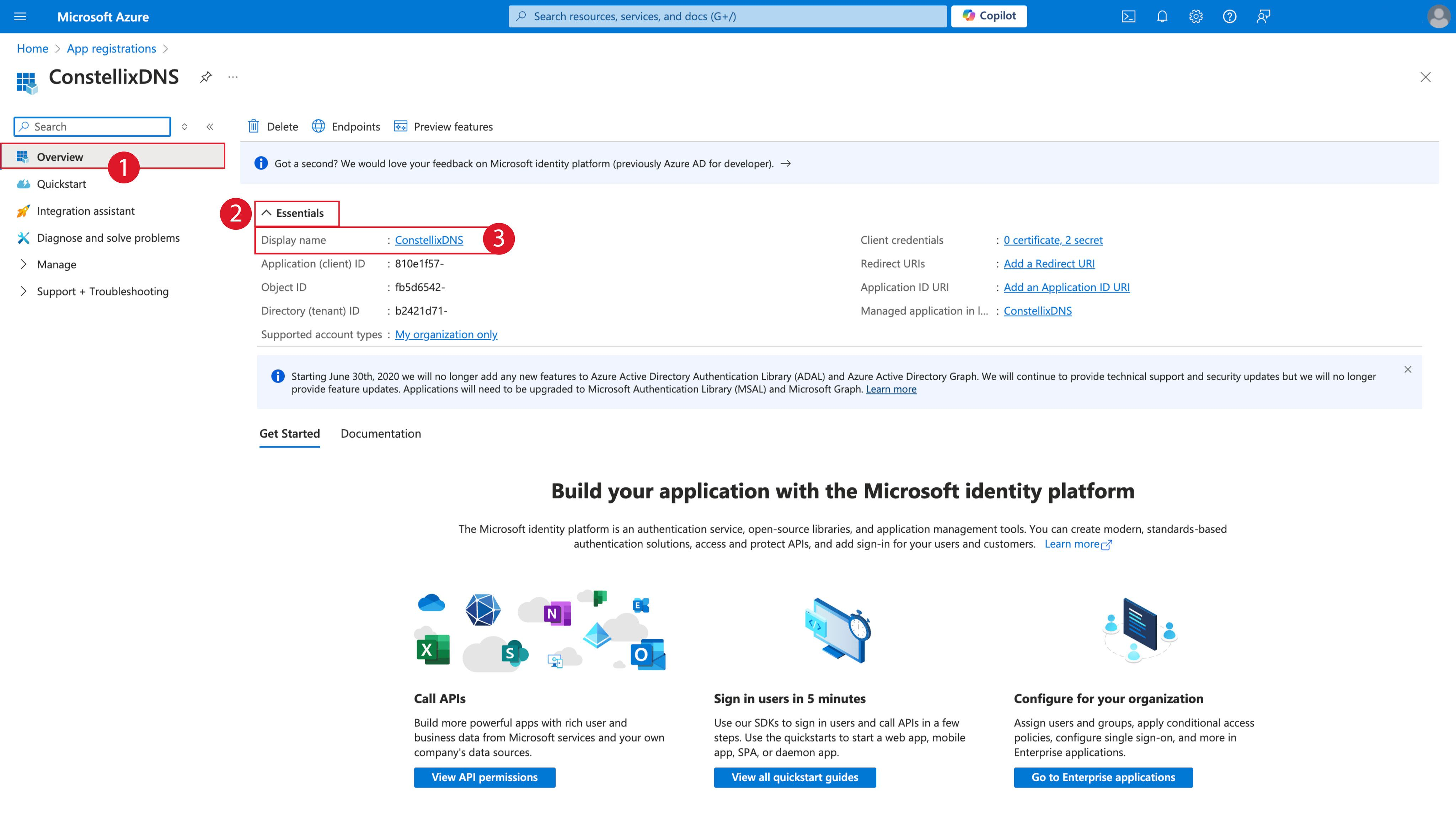This screenshot has width=1456, height=836.
Task: Click View API permissions button
Action: 484,777
